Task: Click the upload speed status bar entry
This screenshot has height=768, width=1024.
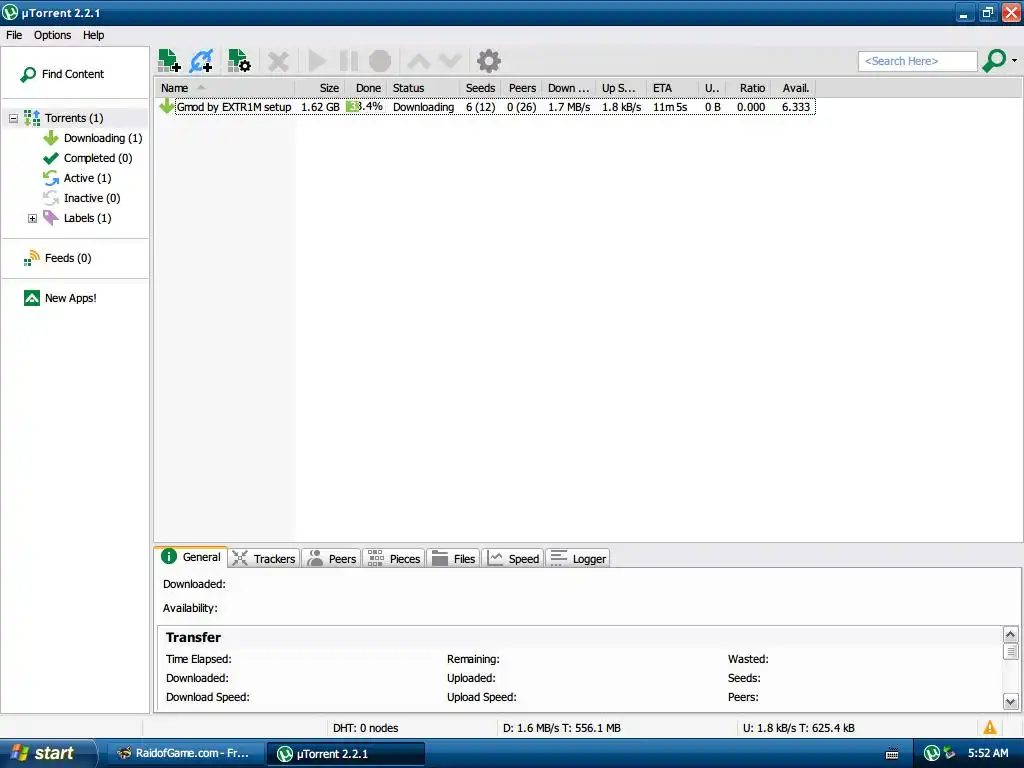Action: tap(799, 728)
